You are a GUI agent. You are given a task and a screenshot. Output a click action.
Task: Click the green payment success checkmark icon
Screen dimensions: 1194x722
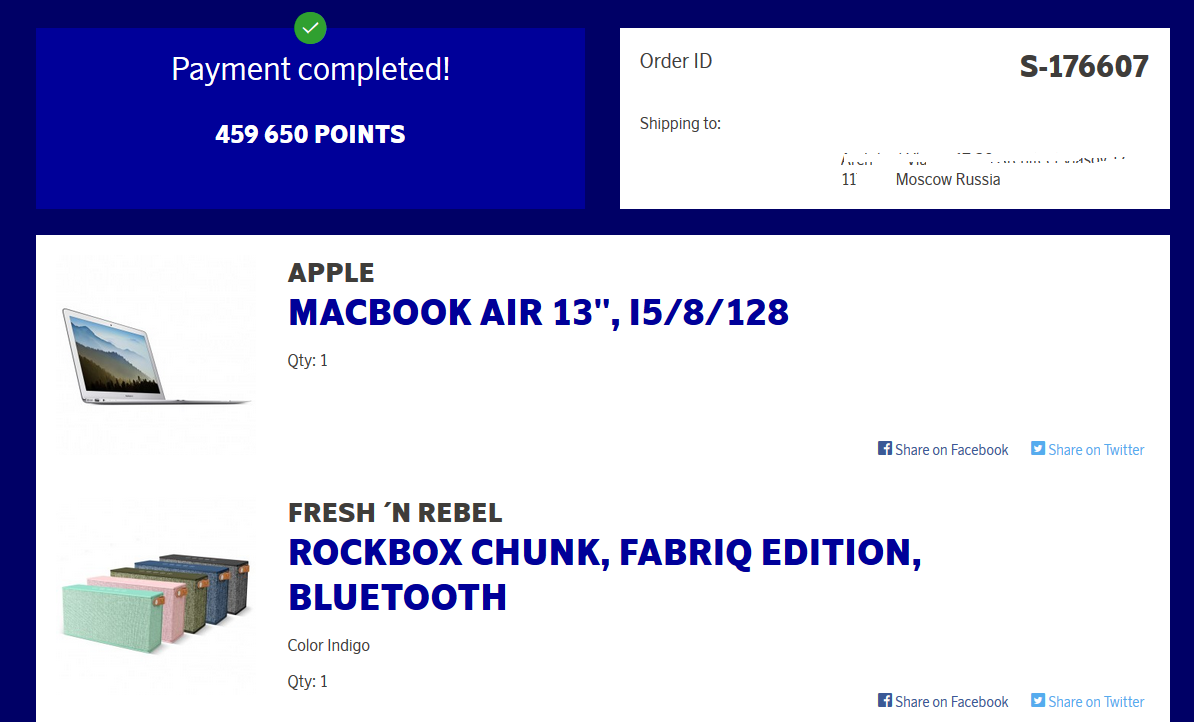click(x=310, y=27)
